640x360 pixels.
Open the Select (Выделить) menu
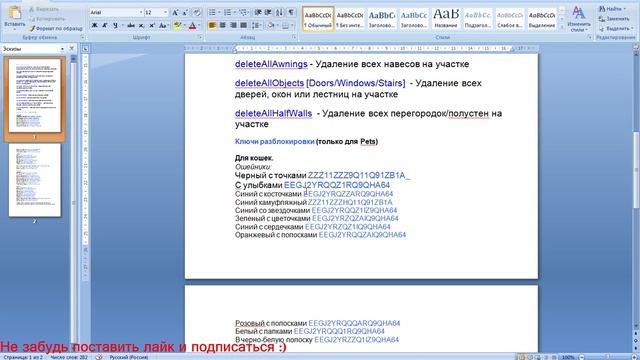[616, 29]
